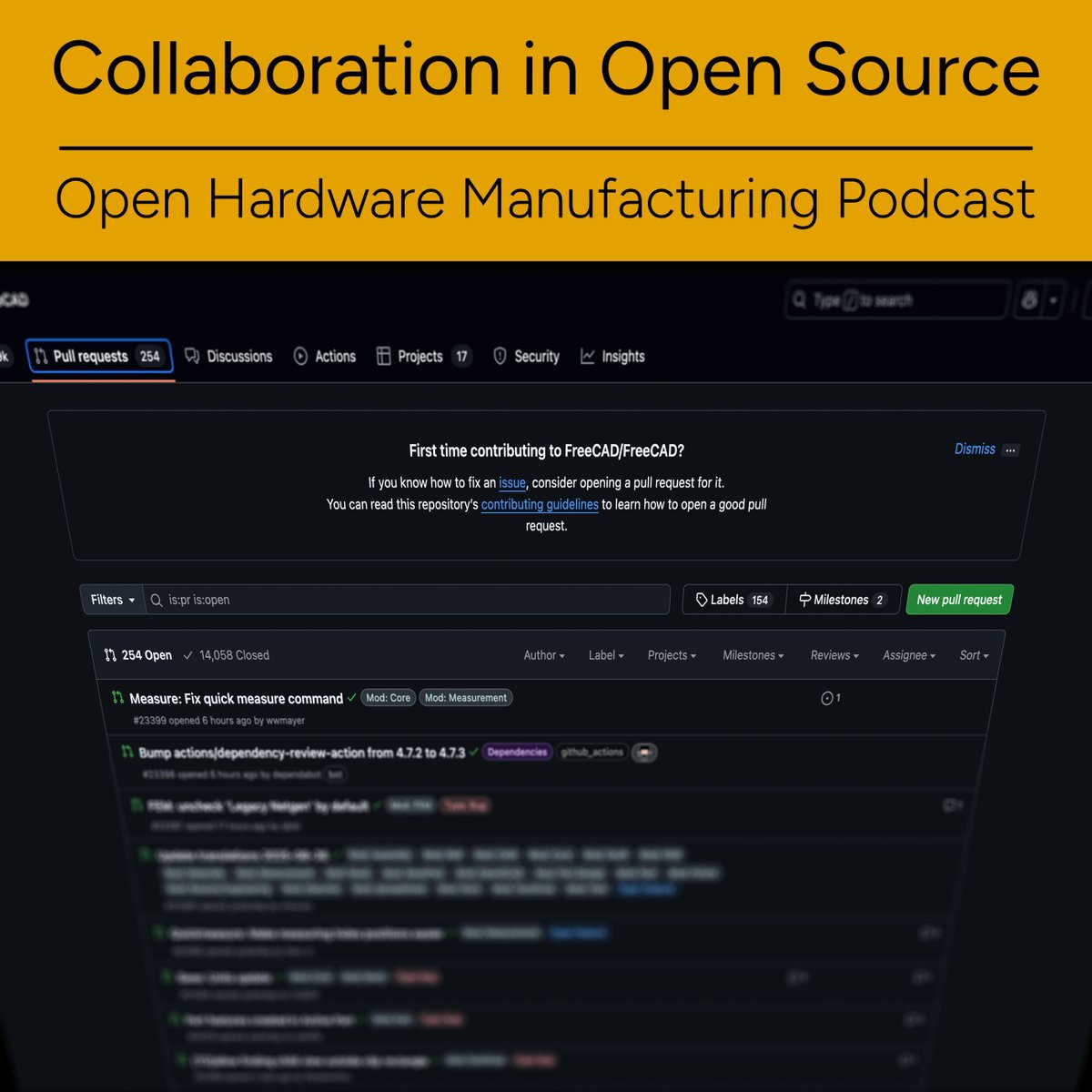This screenshot has height=1092, width=1092.
Task: Follow the 'issue' link in the banner
Action: click(512, 482)
